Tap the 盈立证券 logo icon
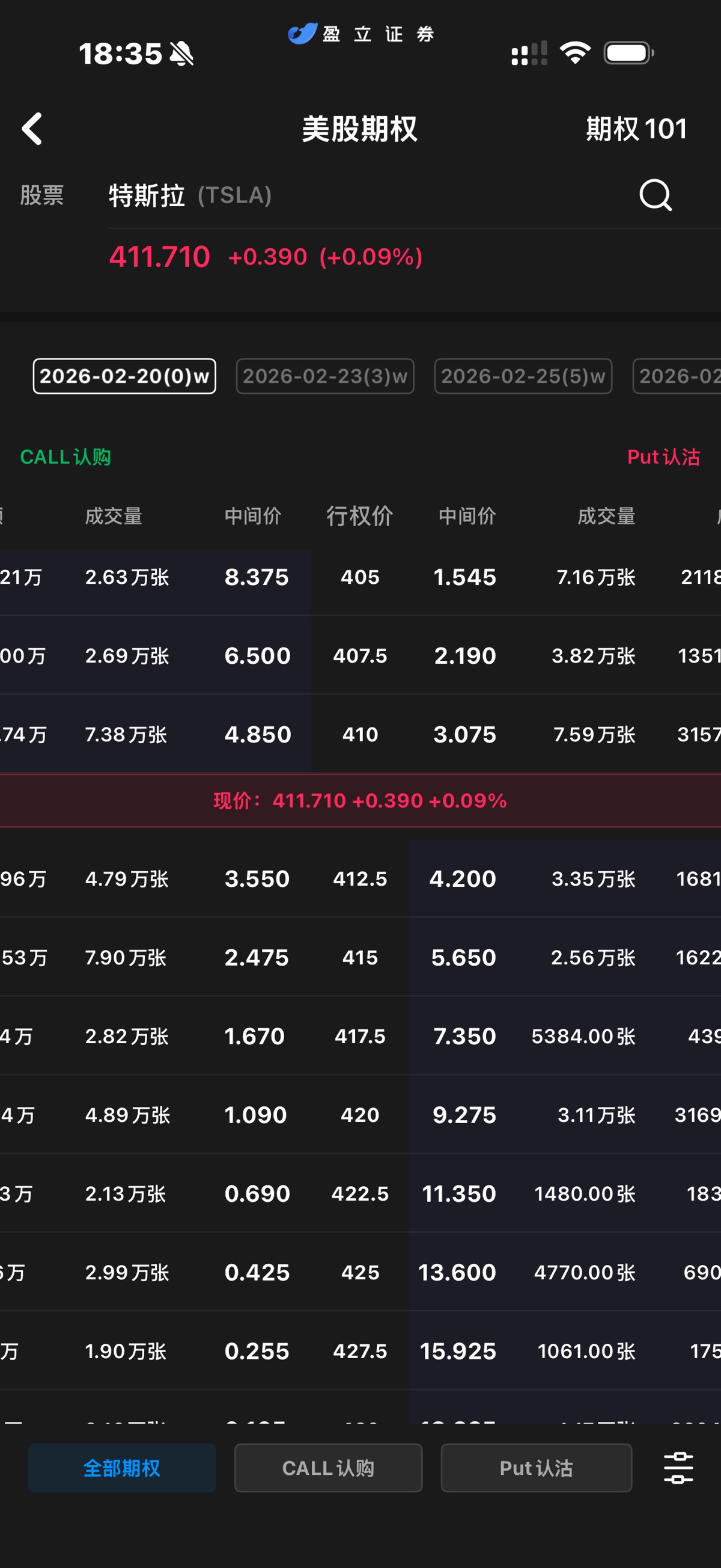721x1568 pixels. tap(302, 34)
